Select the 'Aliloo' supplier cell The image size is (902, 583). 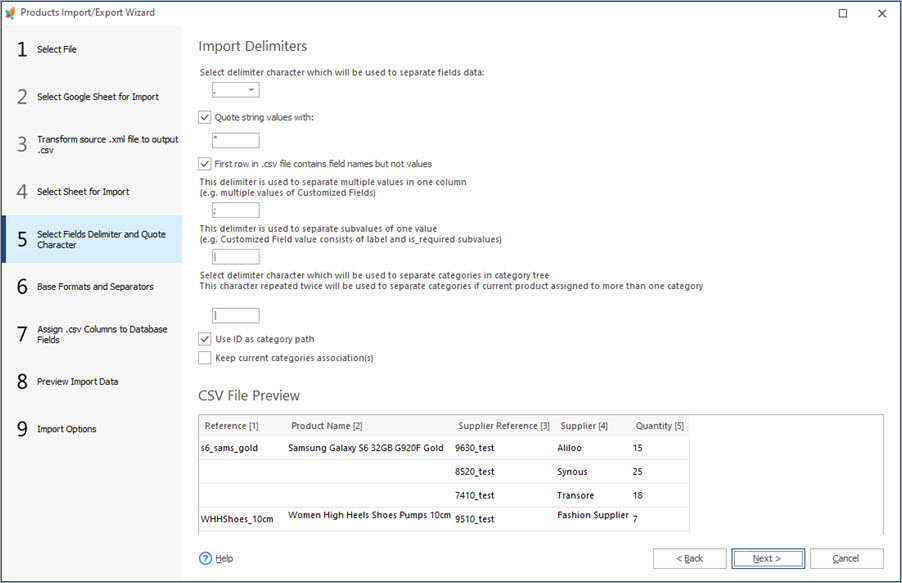tap(570, 448)
